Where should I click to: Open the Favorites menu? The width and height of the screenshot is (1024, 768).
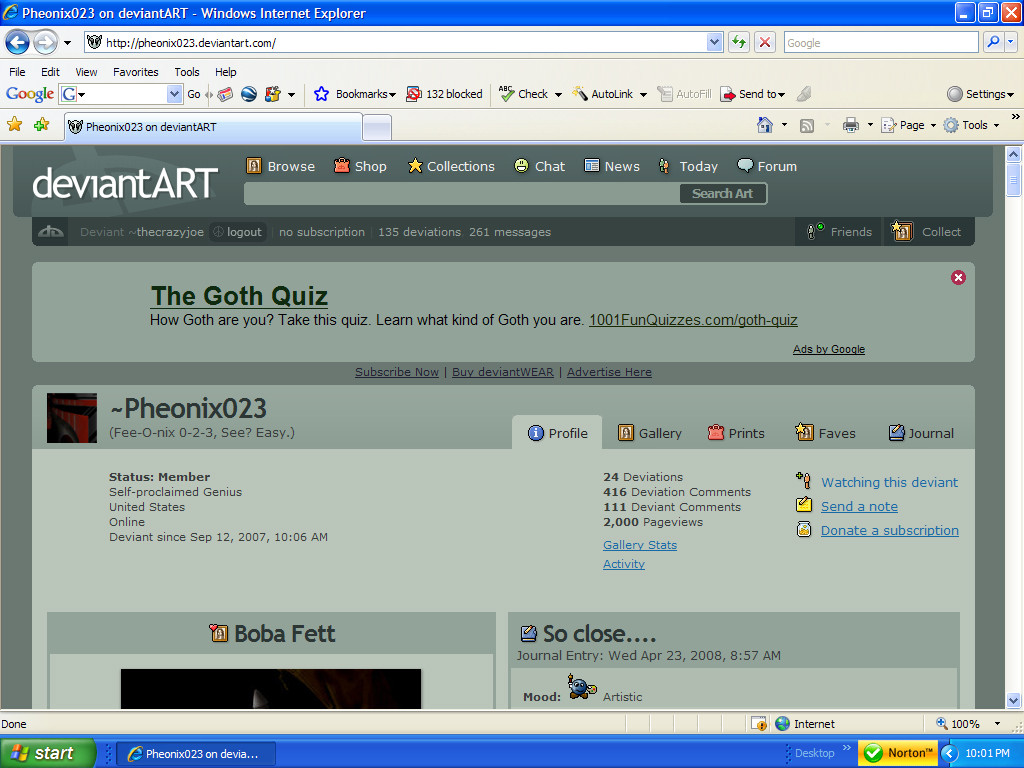tap(136, 72)
